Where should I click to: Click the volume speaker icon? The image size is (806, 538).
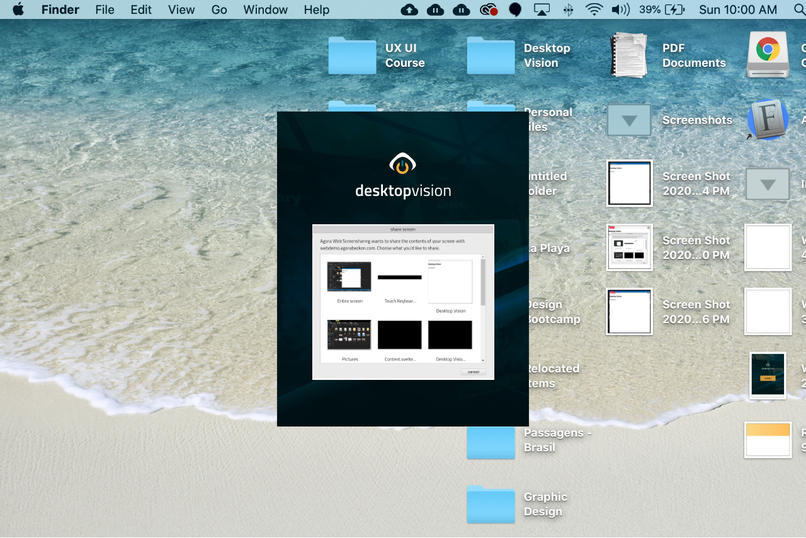click(x=621, y=10)
